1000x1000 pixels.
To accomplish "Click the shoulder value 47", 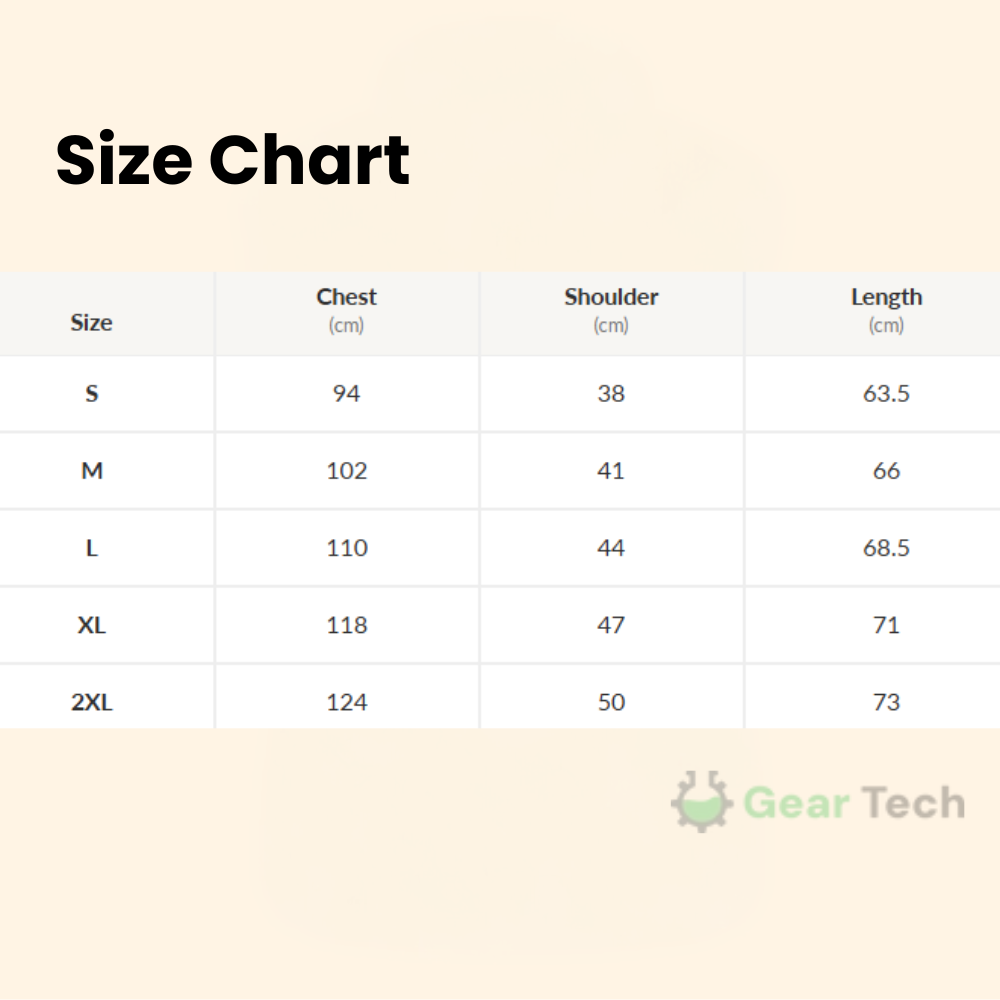I will [x=611, y=625].
